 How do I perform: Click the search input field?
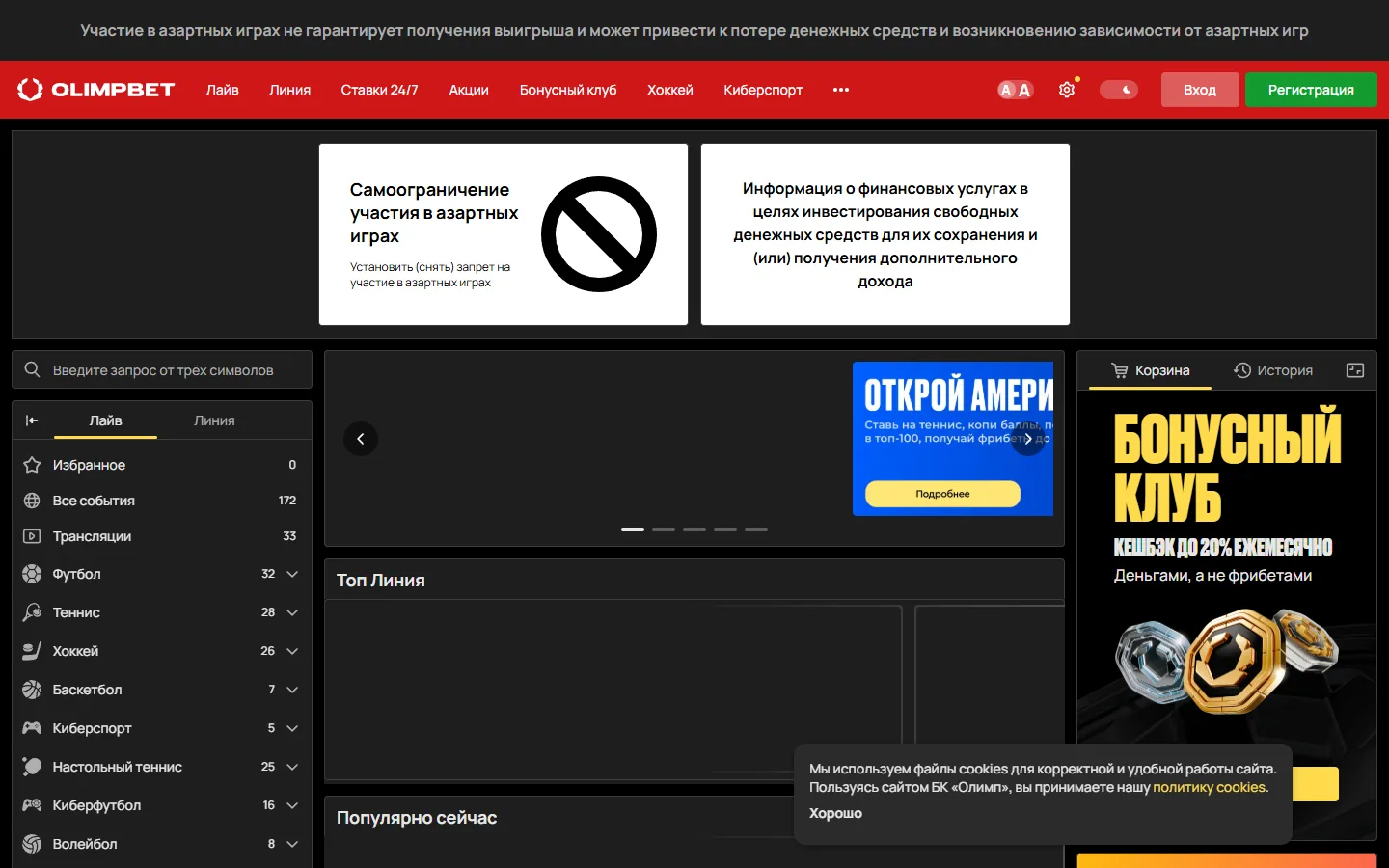(162, 369)
